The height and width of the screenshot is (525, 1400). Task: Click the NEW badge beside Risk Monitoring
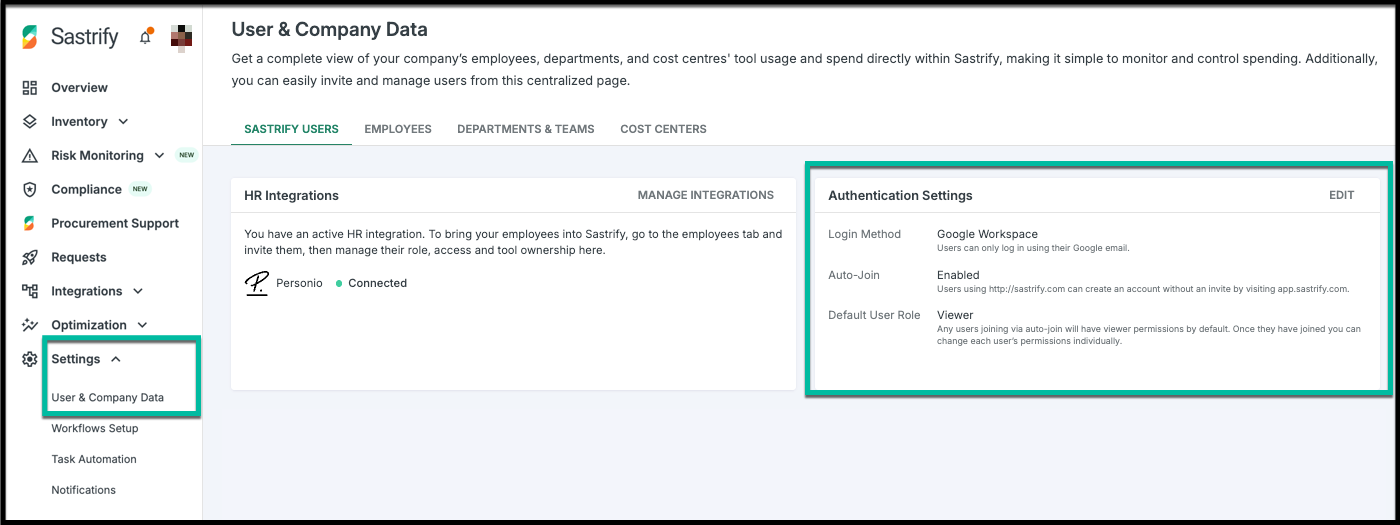point(186,156)
